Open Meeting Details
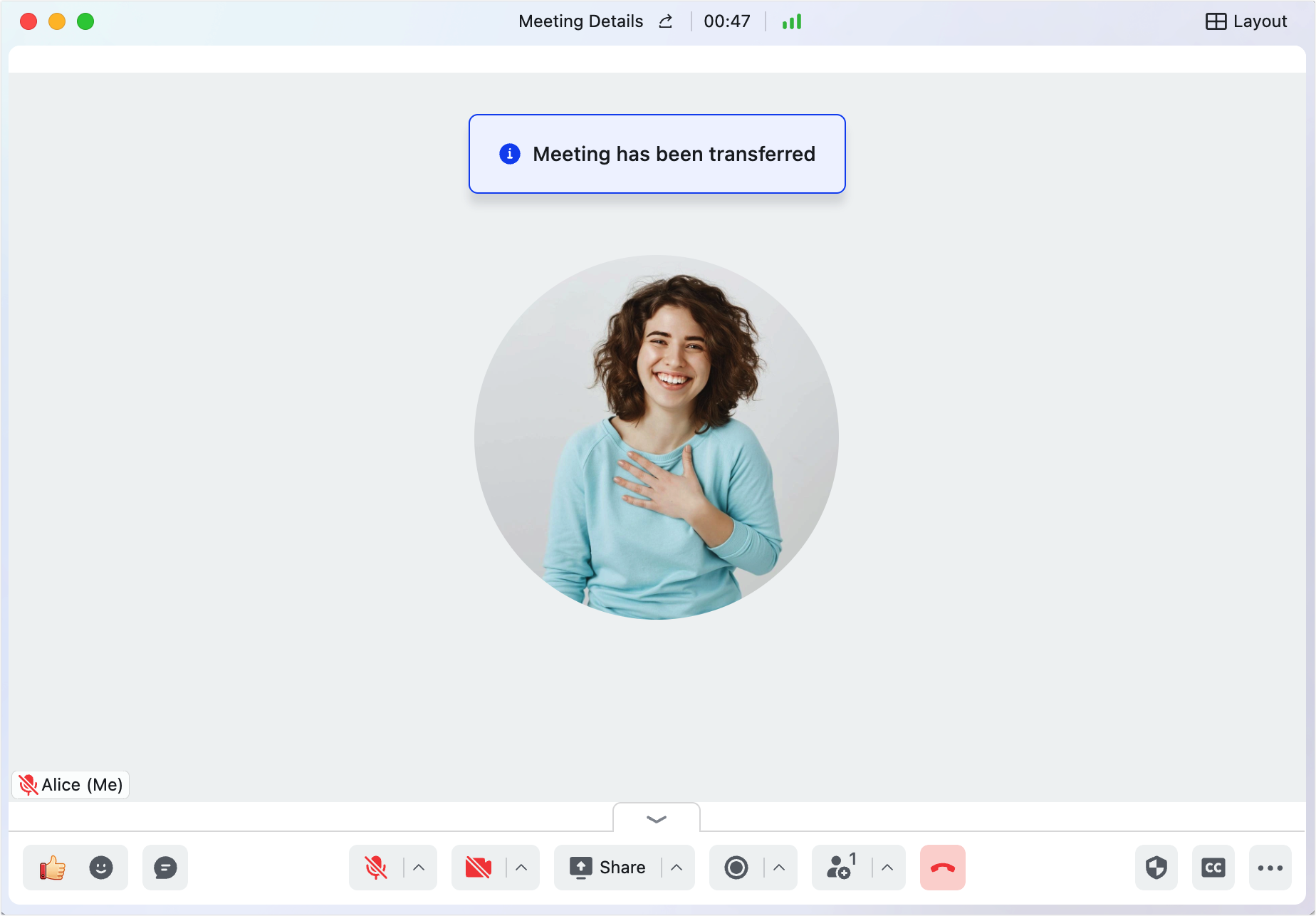The height and width of the screenshot is (916, 1316). 580,21
